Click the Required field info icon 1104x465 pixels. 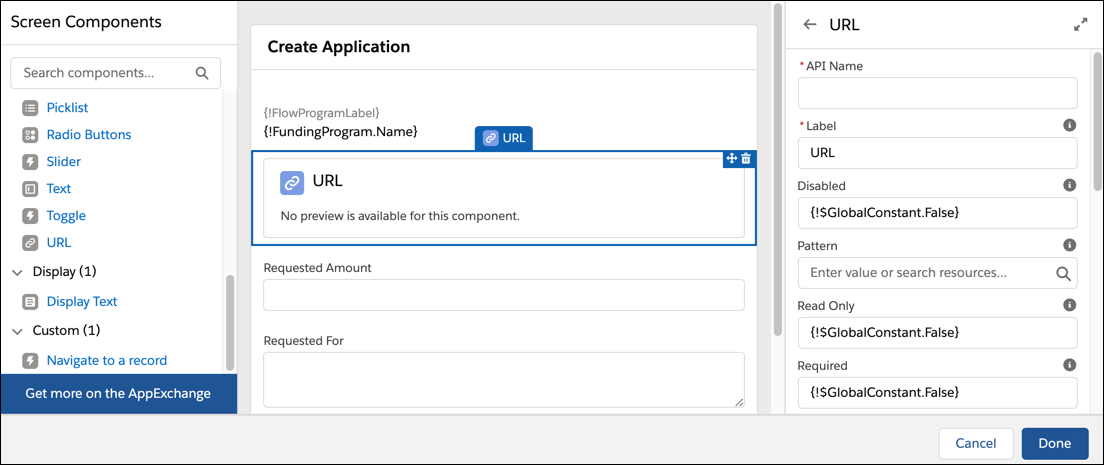1069,365
